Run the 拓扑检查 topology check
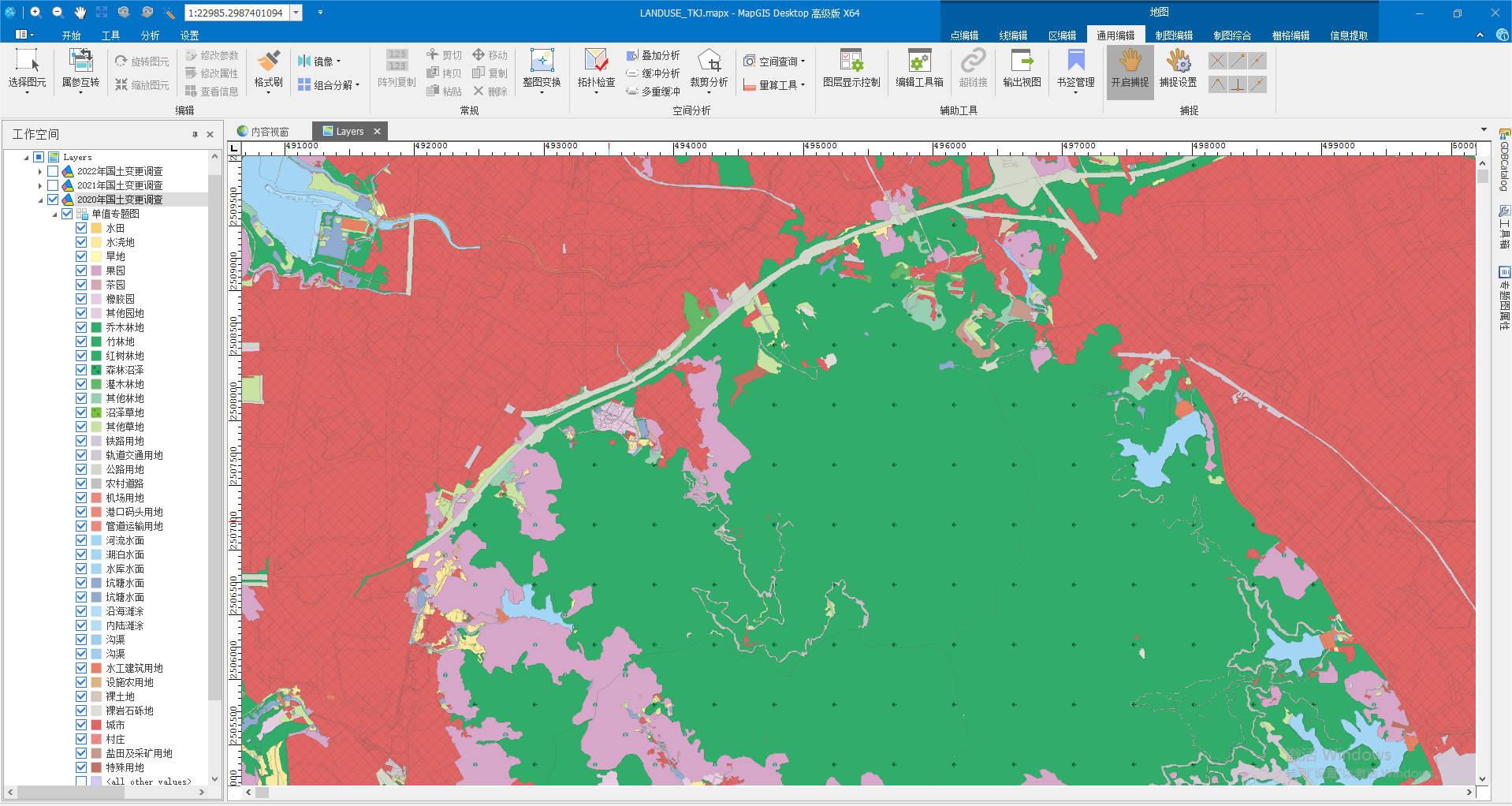Viewport: 1512px width, 806px height. coord(596,62)
